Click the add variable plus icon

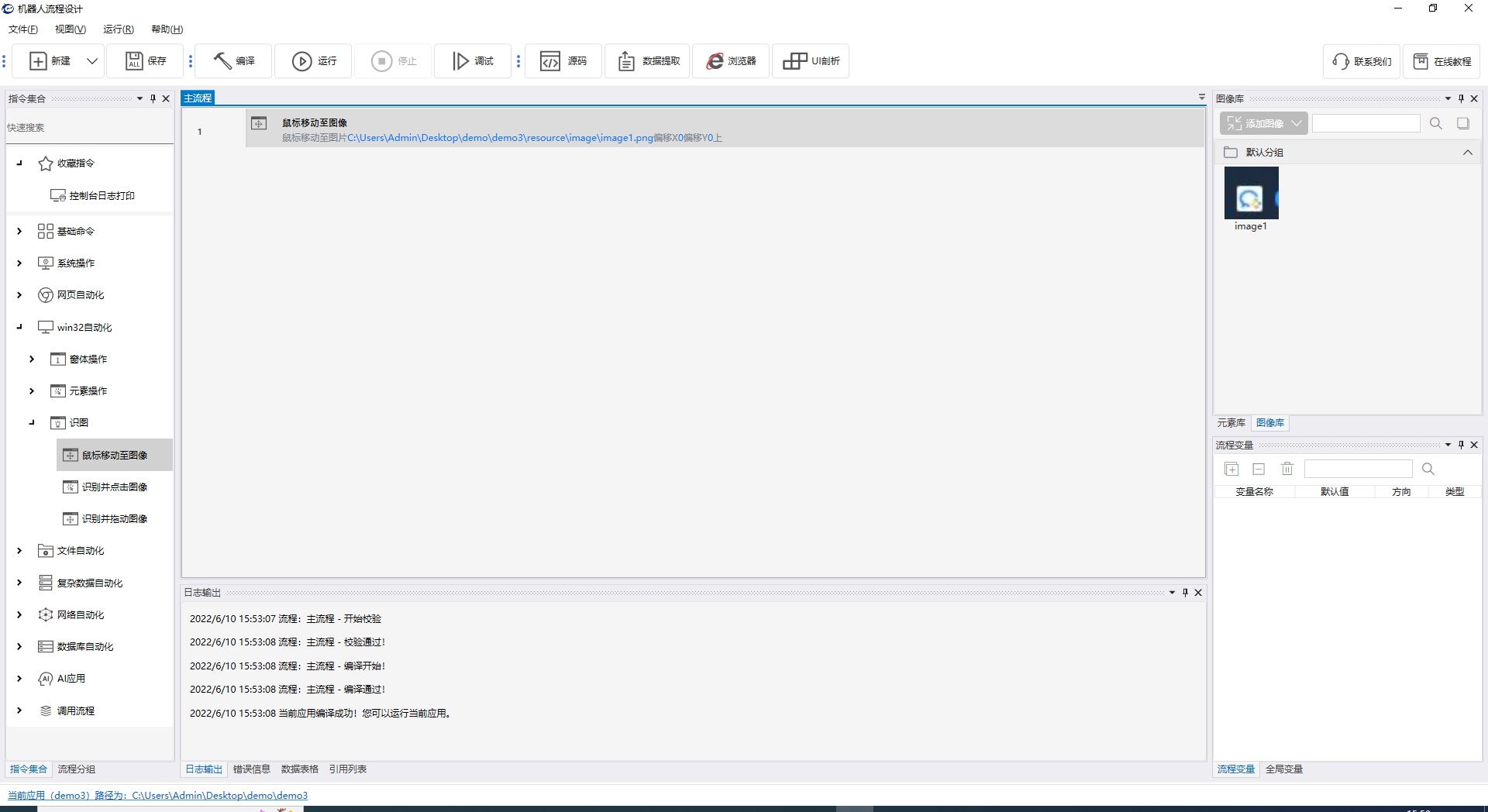pyautogui.click(x=1231, y=469)
